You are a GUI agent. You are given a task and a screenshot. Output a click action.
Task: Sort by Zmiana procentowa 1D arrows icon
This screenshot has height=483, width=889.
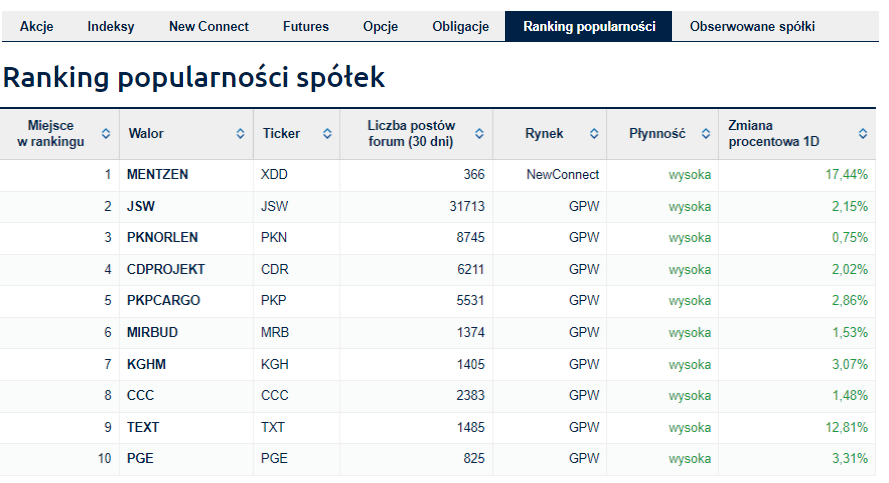click(x=863, y=134)
